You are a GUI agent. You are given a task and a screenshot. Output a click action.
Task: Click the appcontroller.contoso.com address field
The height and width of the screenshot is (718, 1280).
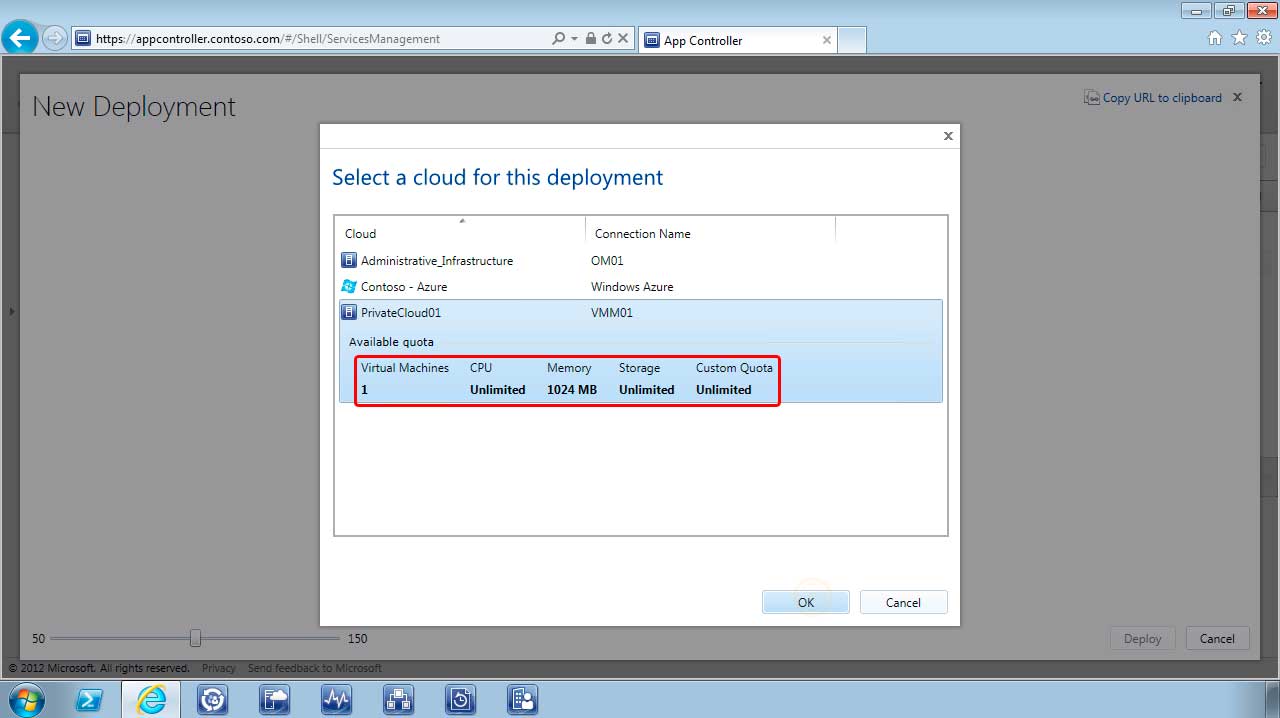pos(312,38)
